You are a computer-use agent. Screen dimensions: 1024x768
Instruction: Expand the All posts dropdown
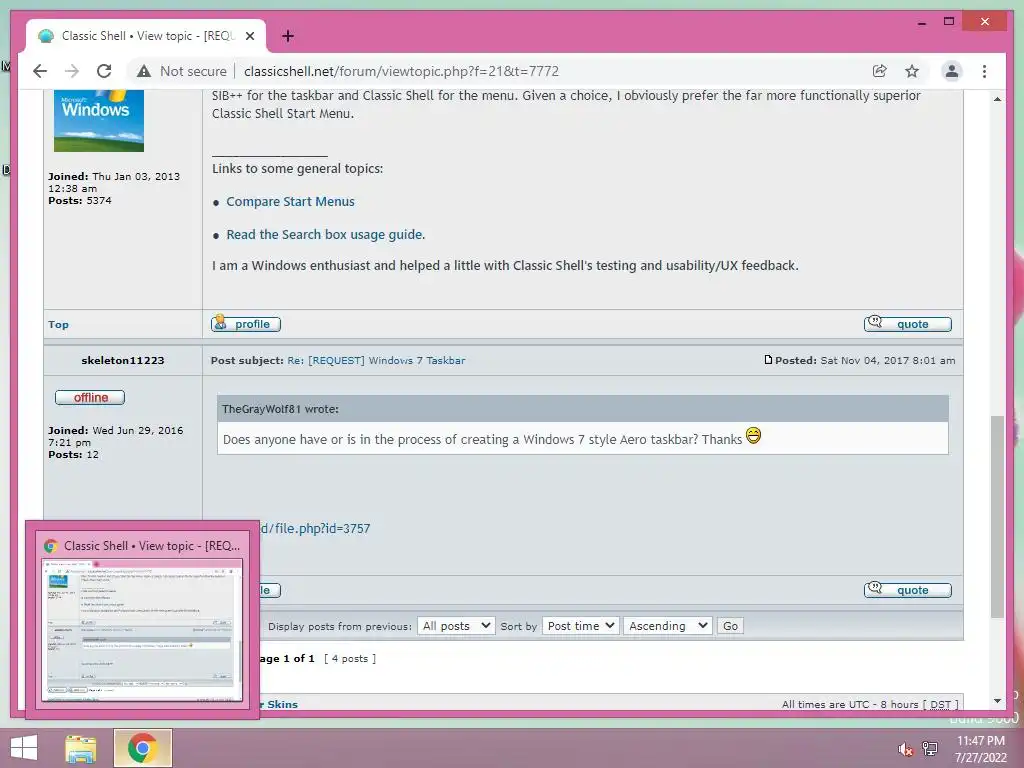tap(456, 626)
